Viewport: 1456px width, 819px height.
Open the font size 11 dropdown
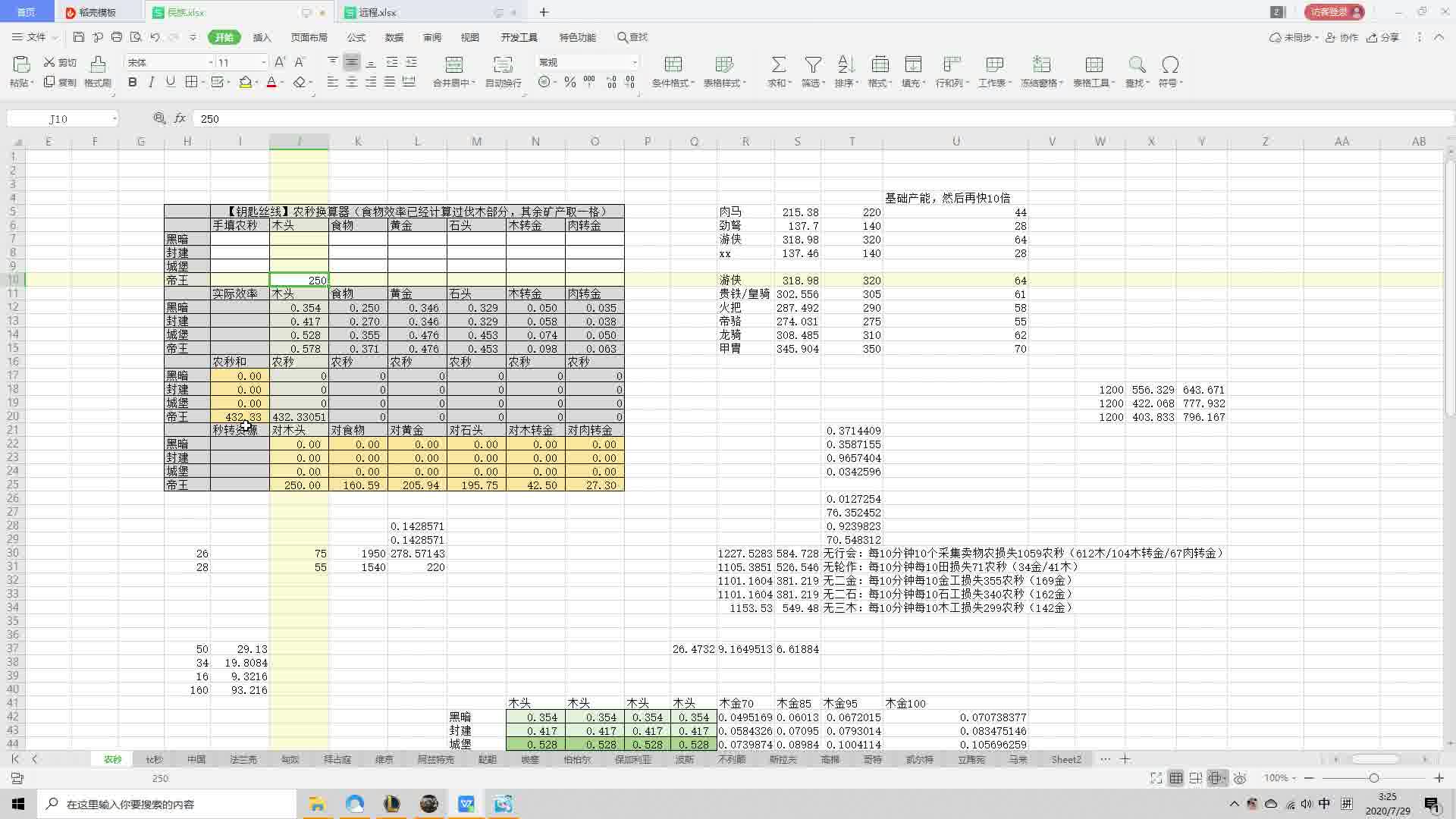(263, 62)
